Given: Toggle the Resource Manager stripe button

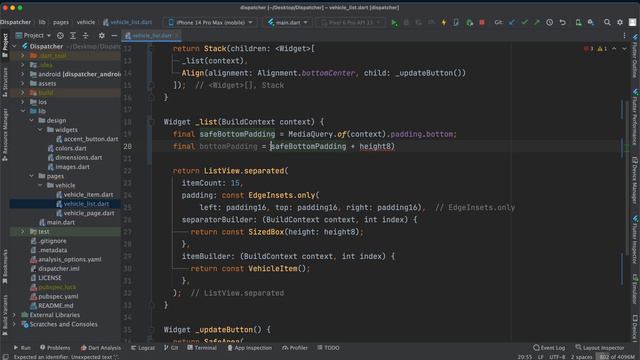Looking at the screenshot, I should point(5,135).
